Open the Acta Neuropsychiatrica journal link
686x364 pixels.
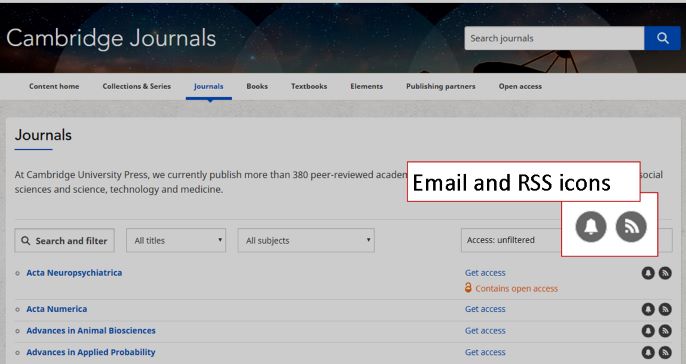(74, 273)
